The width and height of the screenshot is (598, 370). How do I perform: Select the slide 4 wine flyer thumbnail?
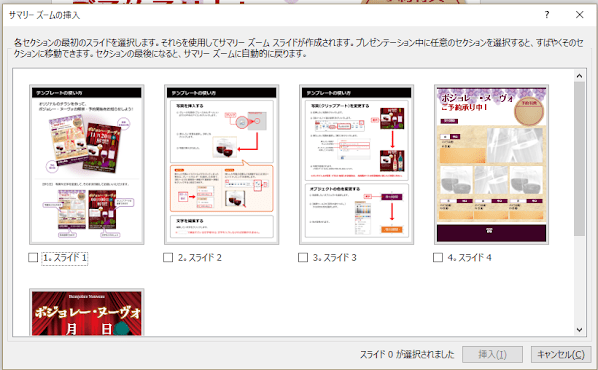pyautogui.click(x=492, y=165)
